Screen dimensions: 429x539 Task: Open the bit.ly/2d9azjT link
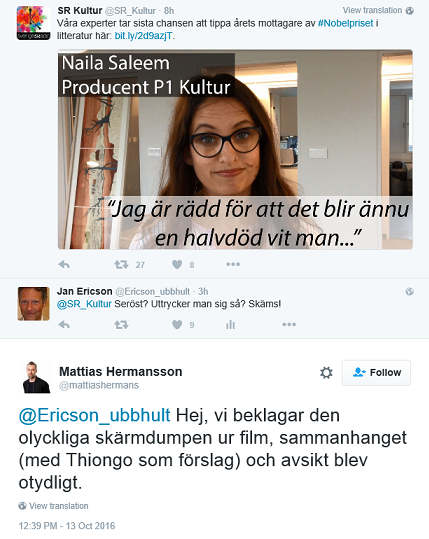tap(143, 36)
